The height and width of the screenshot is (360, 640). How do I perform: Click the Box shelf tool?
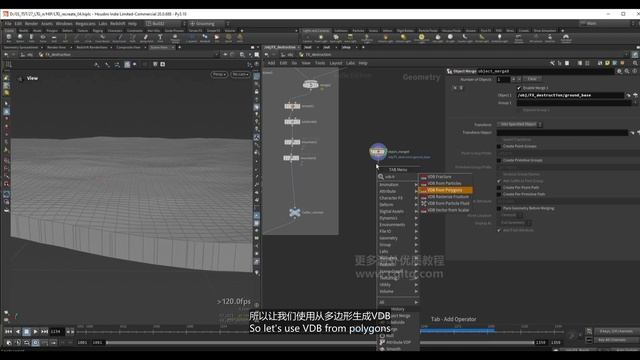(x=9, y=38)
